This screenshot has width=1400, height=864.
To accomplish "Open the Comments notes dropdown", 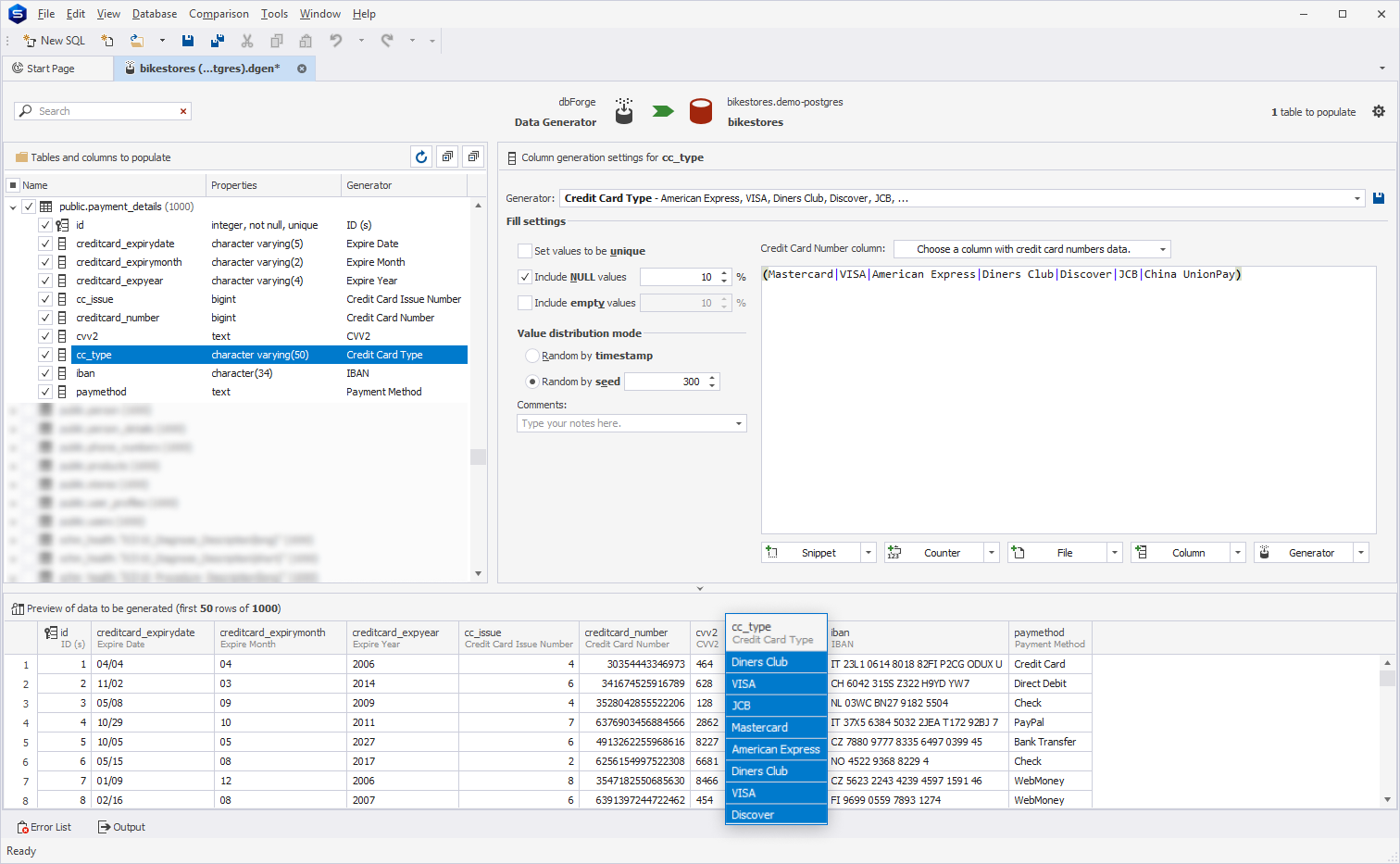I will click(x=739, y=423).
